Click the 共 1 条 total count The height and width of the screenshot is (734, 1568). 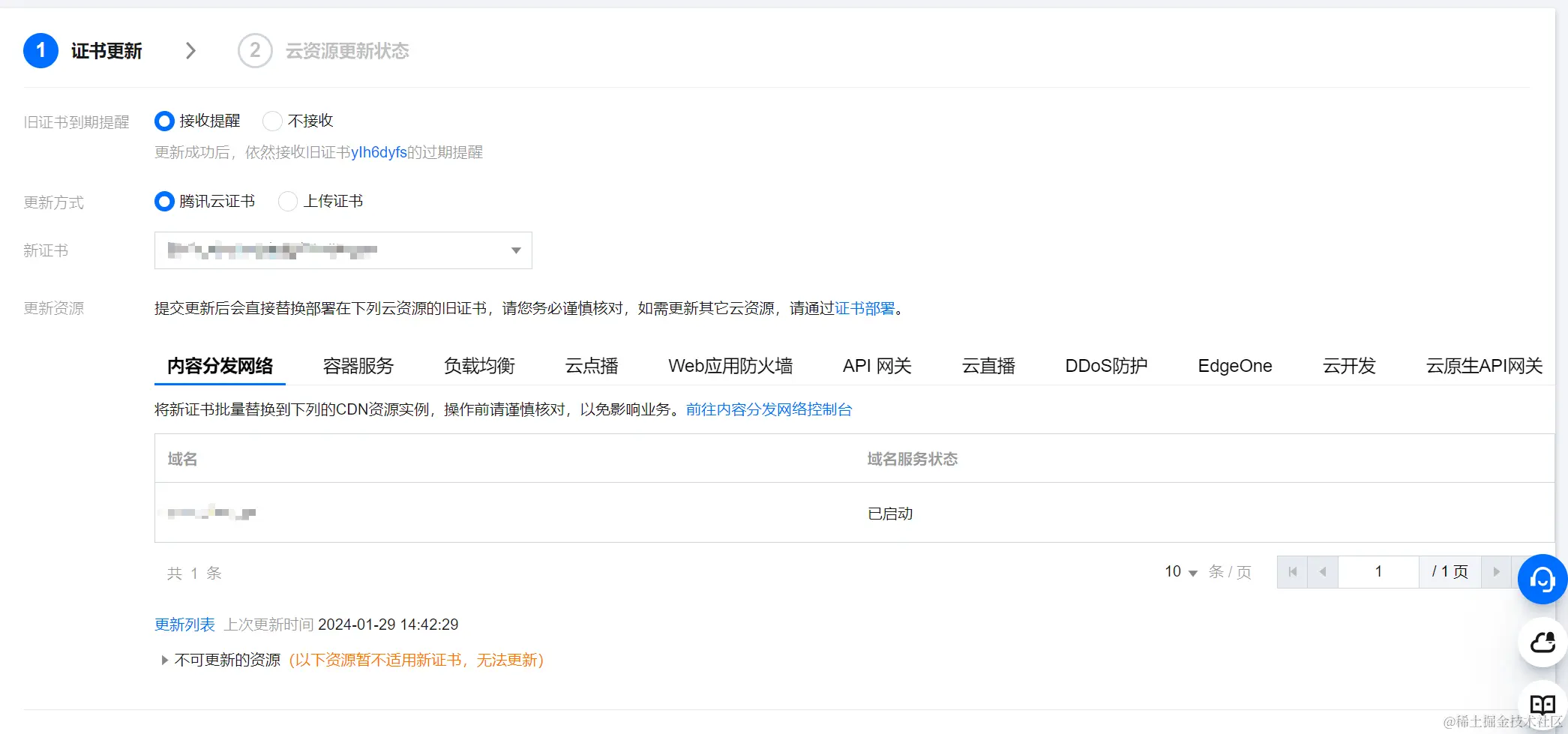194,574
